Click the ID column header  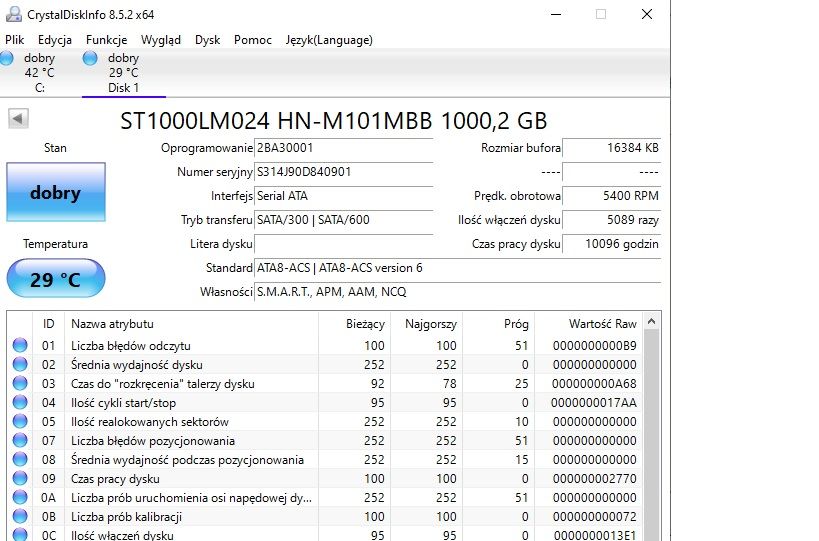(x=49, y=324)
